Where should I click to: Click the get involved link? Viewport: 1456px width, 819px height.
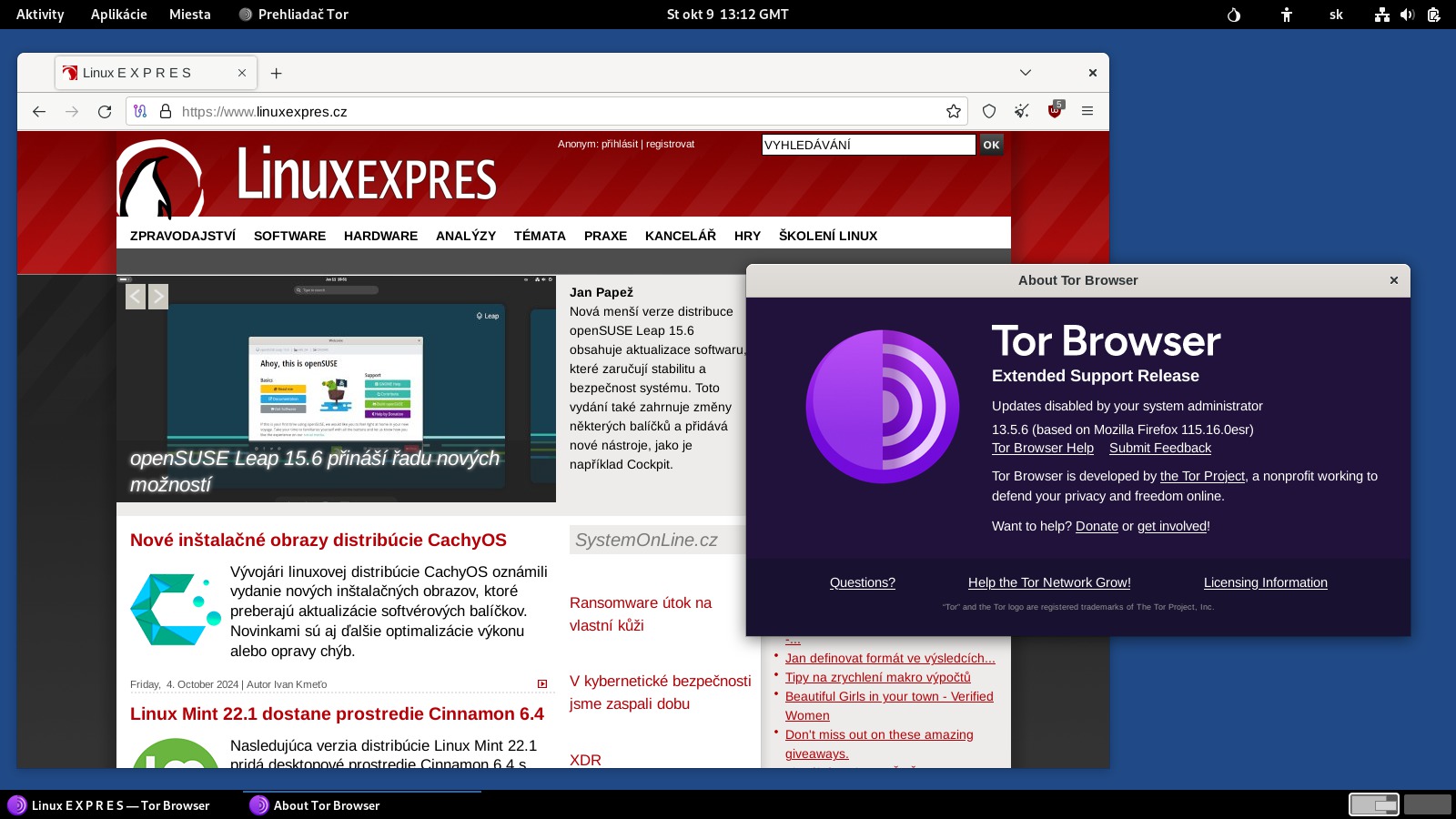[1172, 526]
